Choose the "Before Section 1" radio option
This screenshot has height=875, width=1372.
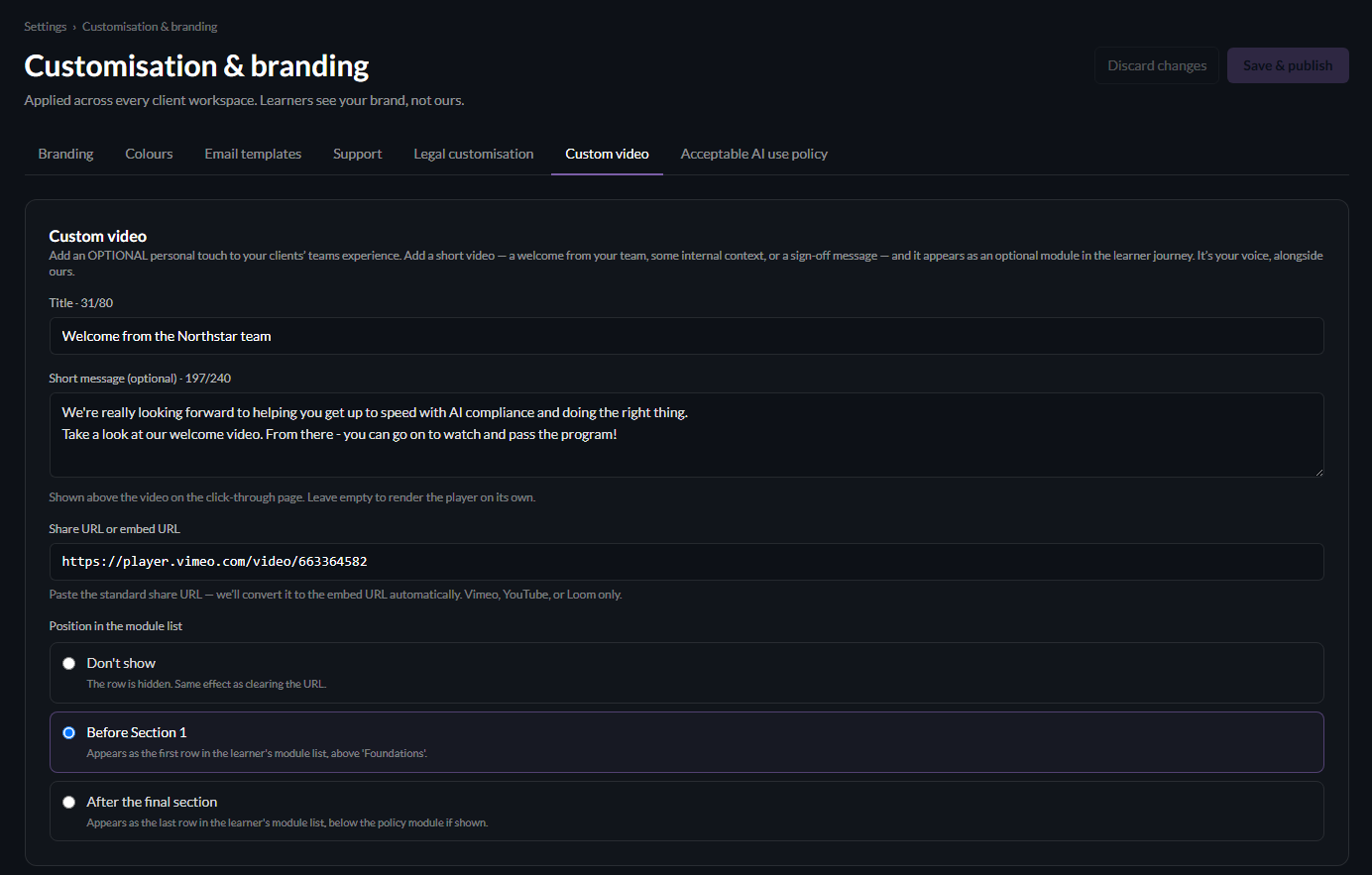[69, 732]
